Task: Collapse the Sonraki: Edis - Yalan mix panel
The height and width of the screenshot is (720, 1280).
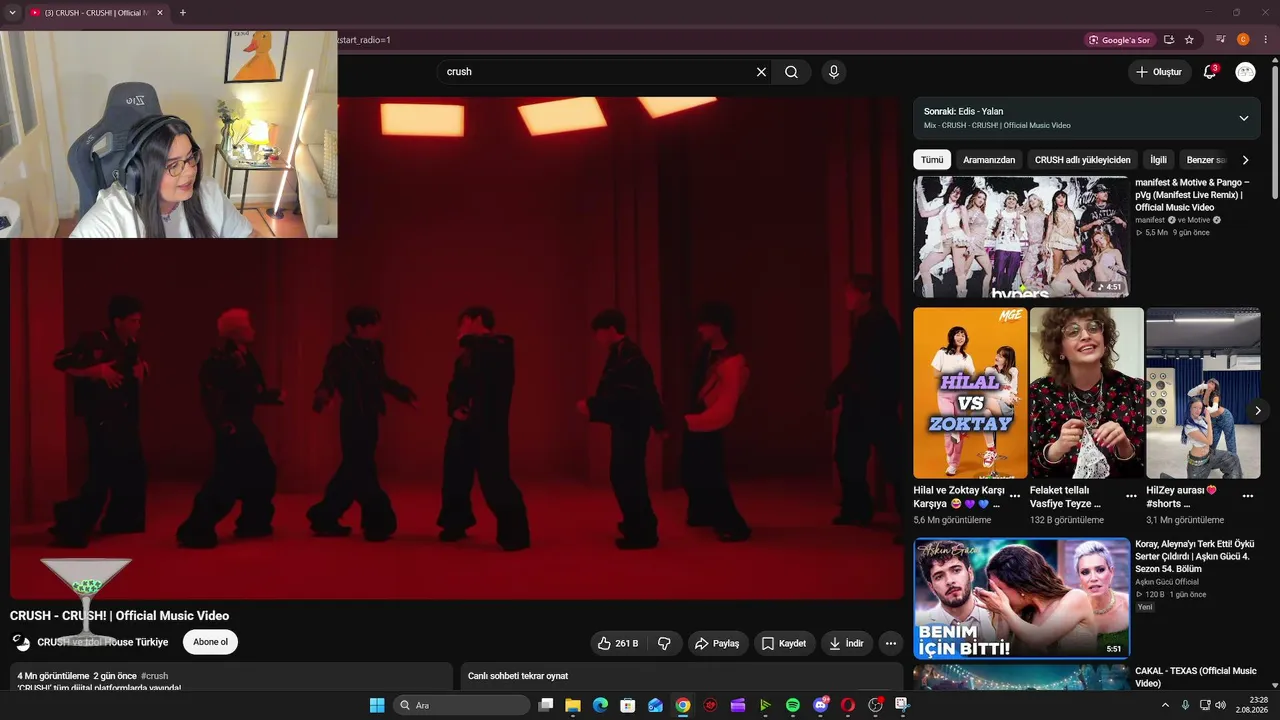Action: [x=1243, y=118]
